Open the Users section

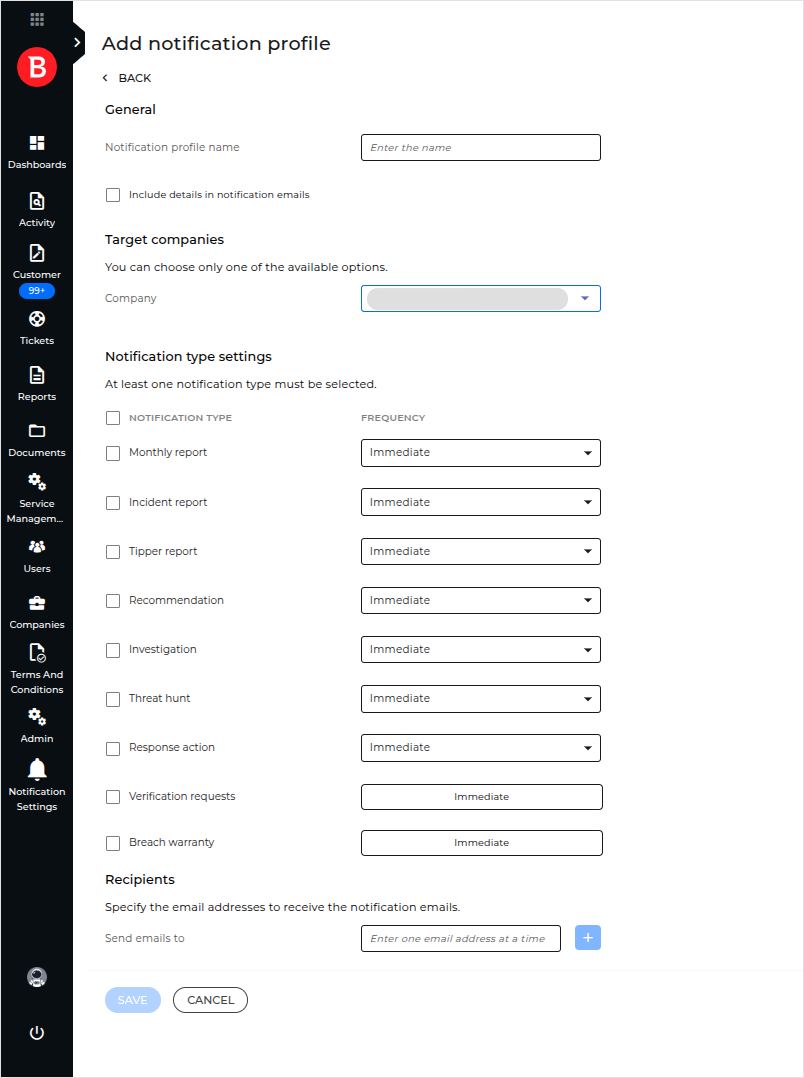[x=36, y=554]
